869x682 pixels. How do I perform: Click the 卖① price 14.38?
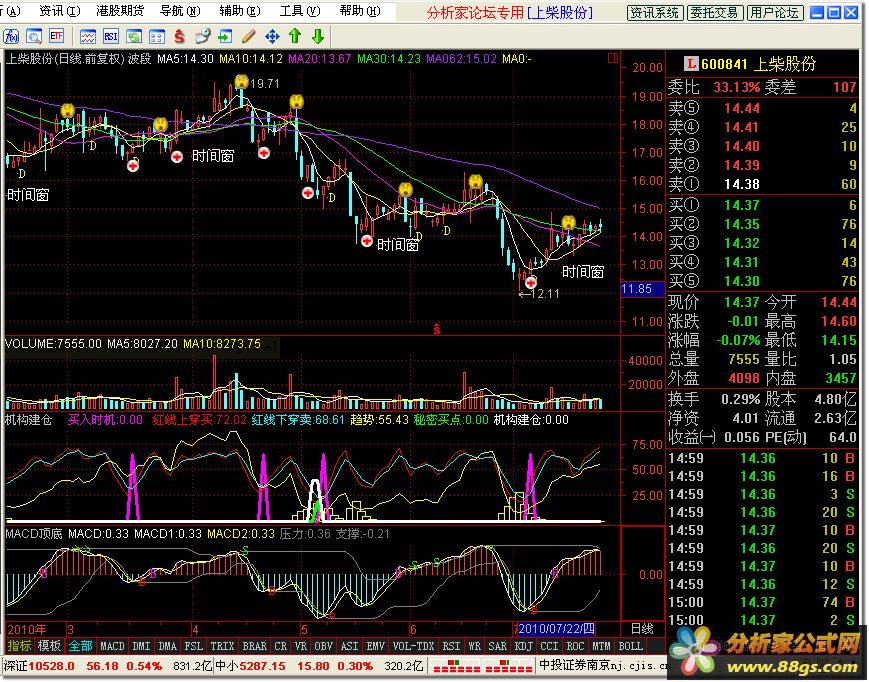742,184
